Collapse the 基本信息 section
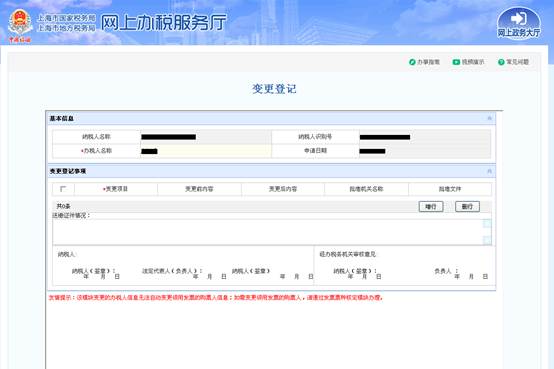The width and height of the screenshot is (554, 369). [x=489, y=118]
